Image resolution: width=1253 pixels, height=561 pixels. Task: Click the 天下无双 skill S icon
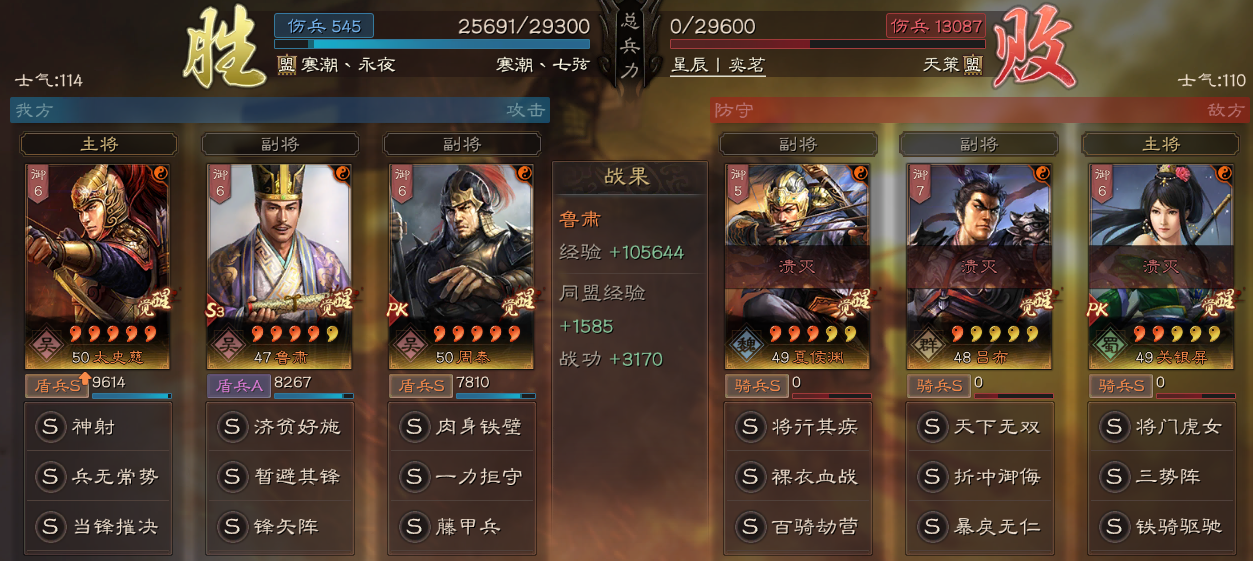(x=932, y=427)
